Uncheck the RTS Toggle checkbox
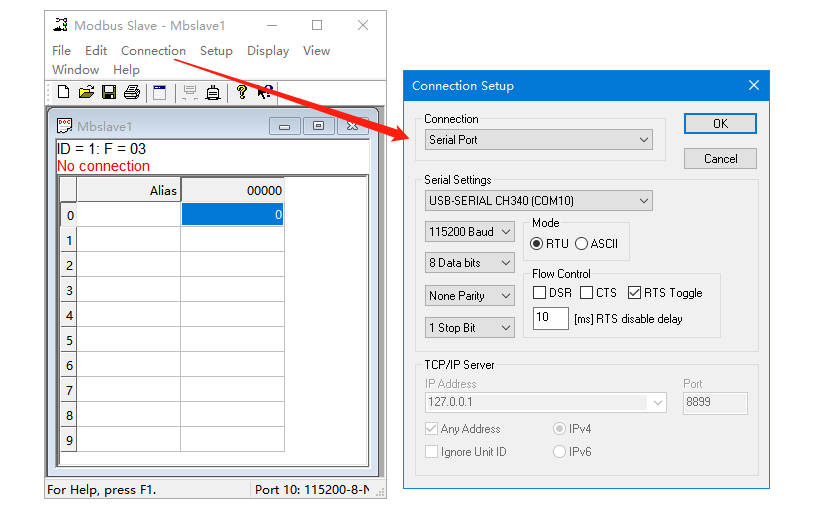Image resolution: width=816 pixels, height=521 pixels. (635, 293)
